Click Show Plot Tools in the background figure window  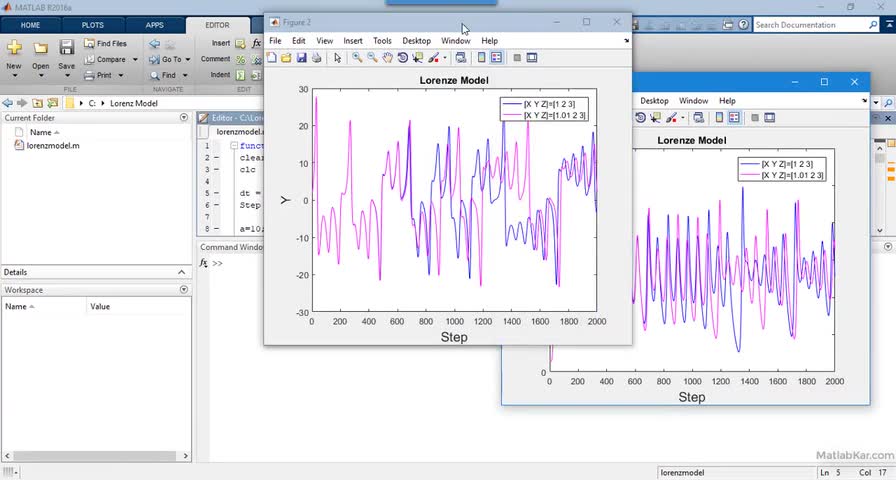pos(770,118)
